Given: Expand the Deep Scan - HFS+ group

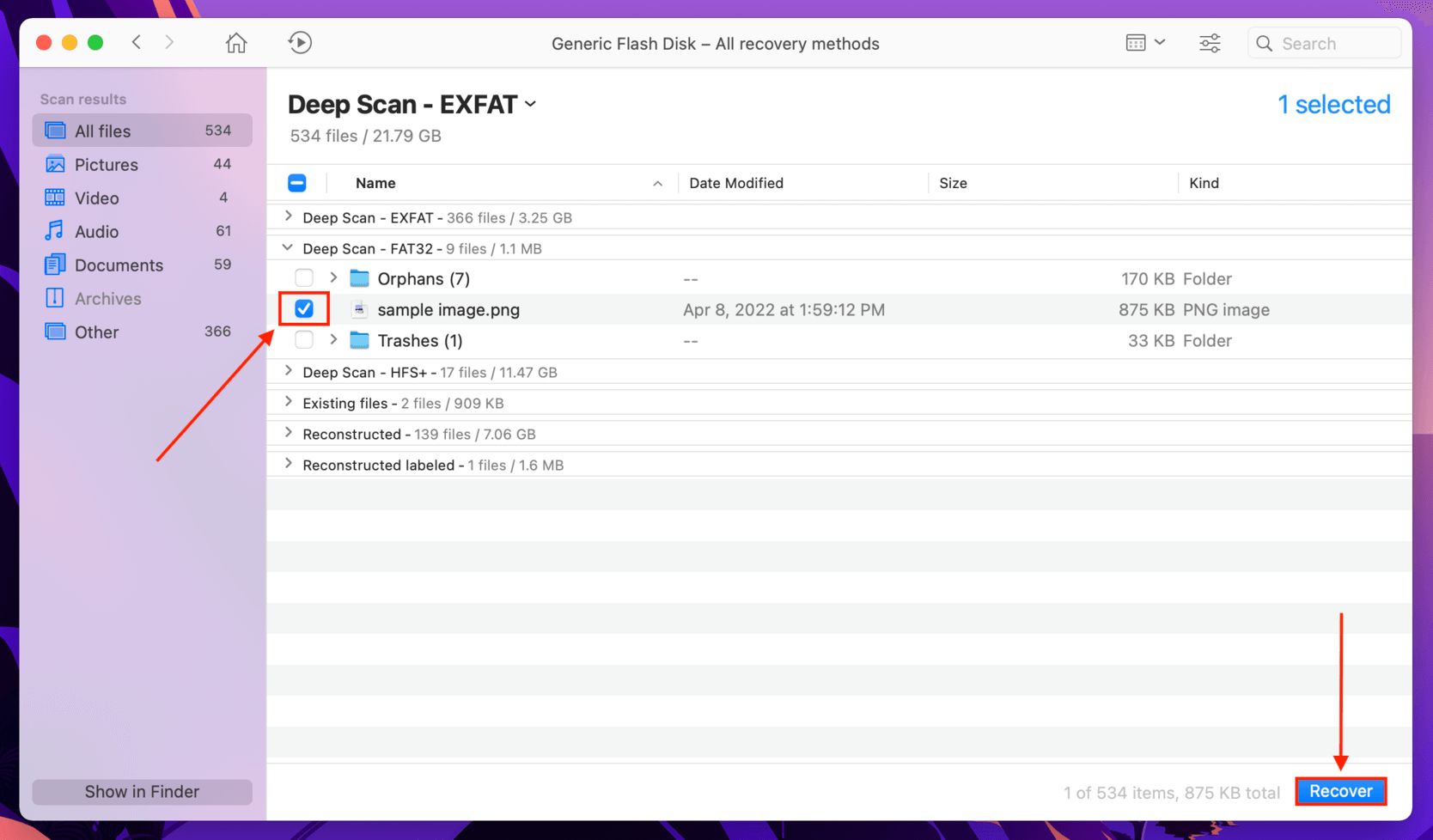Looking at the screenshot, I should pos(289,372).
